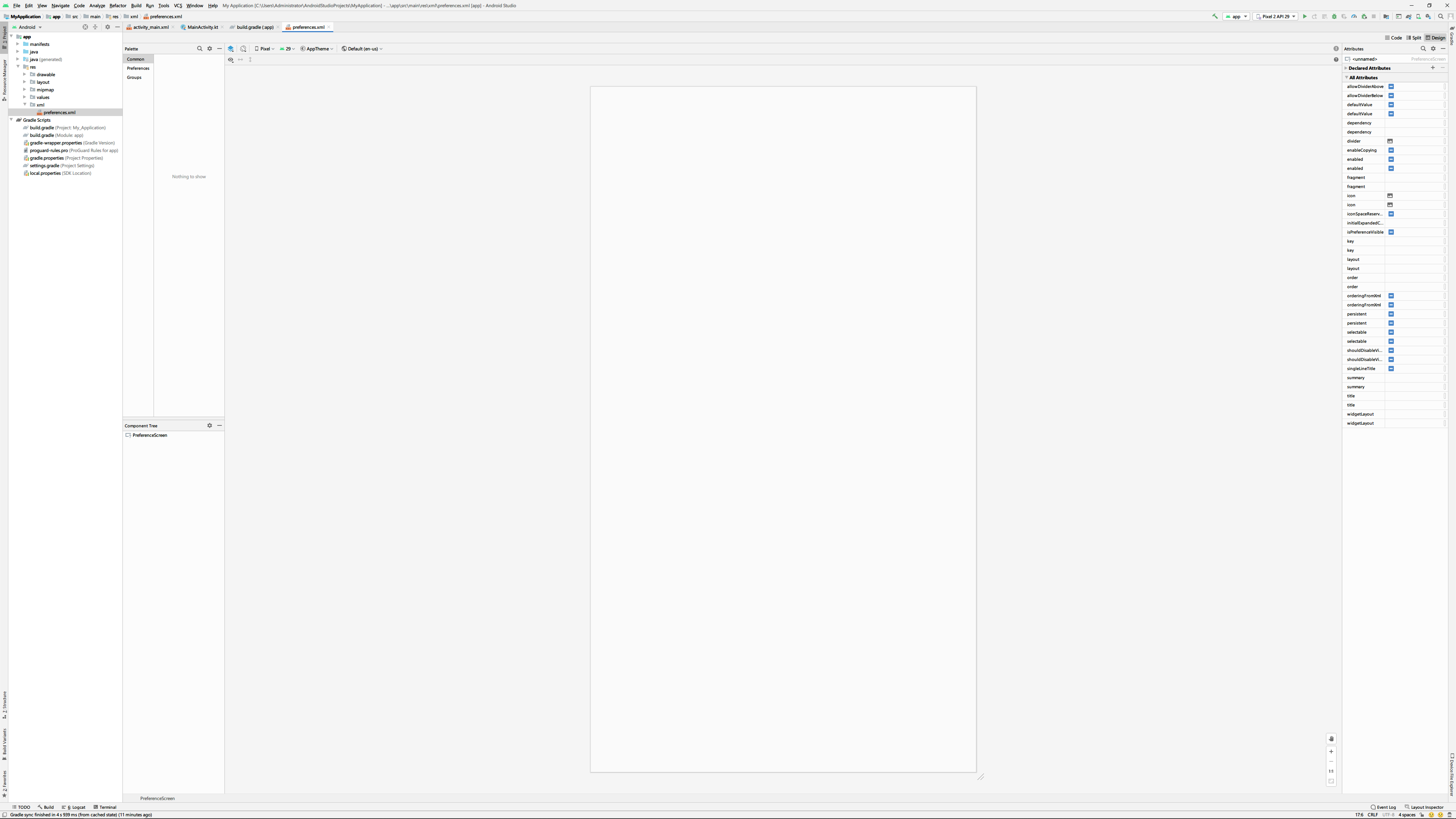Toggle the view options eye icon

(231, 60)
